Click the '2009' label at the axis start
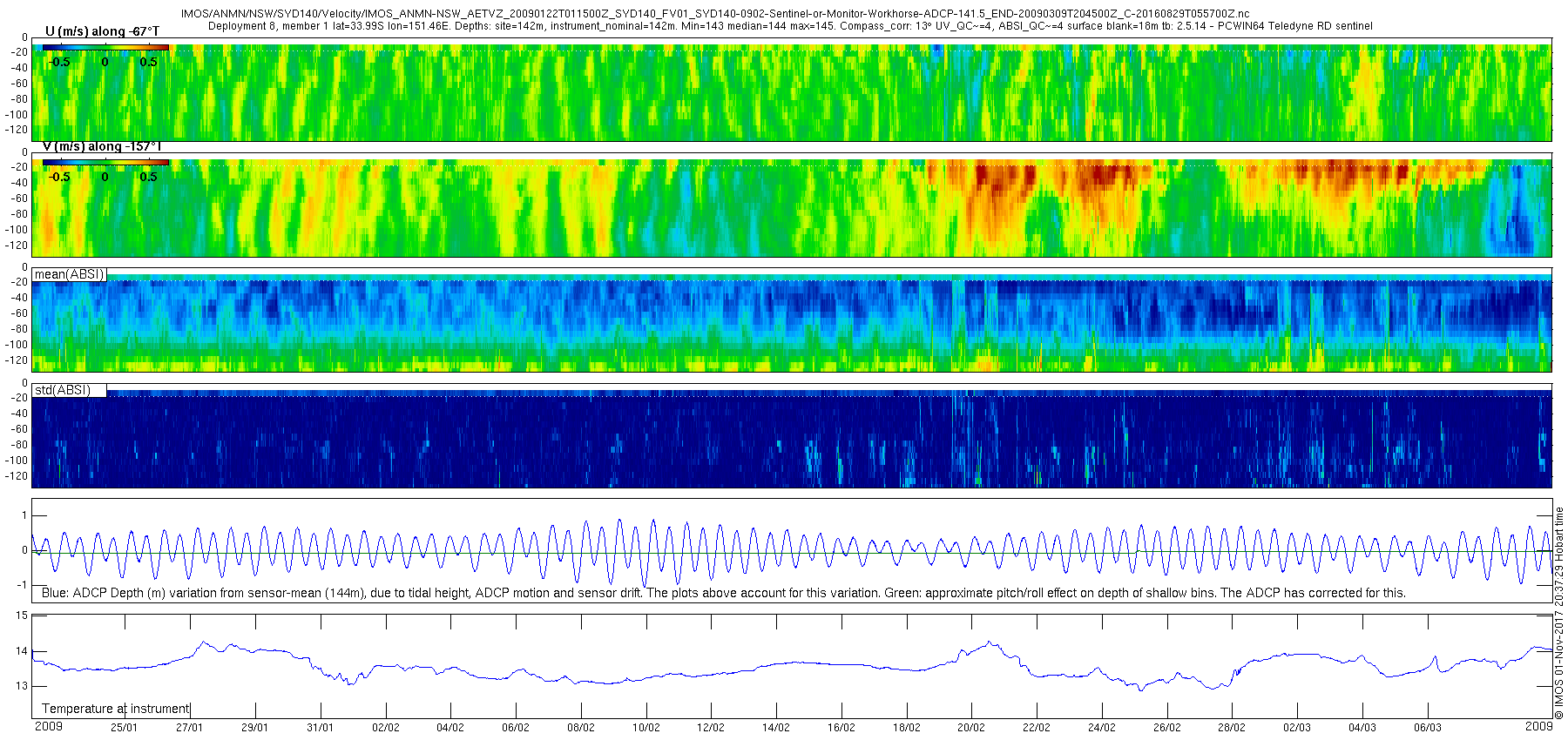The image size is (1568, 740). (48, 726)
